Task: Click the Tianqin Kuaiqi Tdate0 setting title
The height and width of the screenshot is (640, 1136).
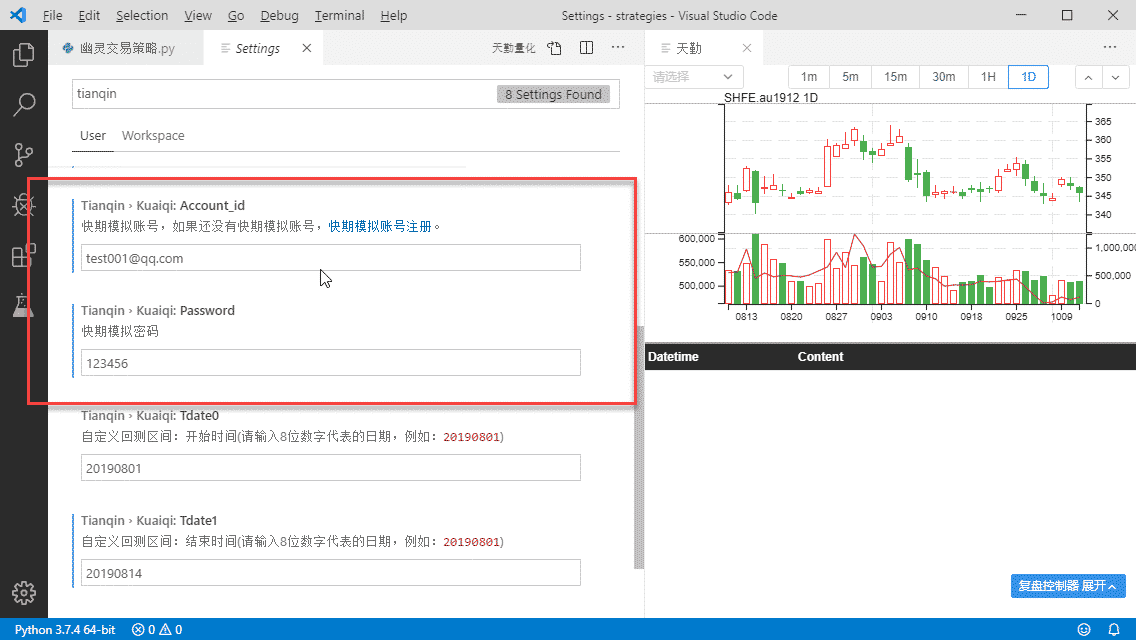Action: [x=150, y=415]
